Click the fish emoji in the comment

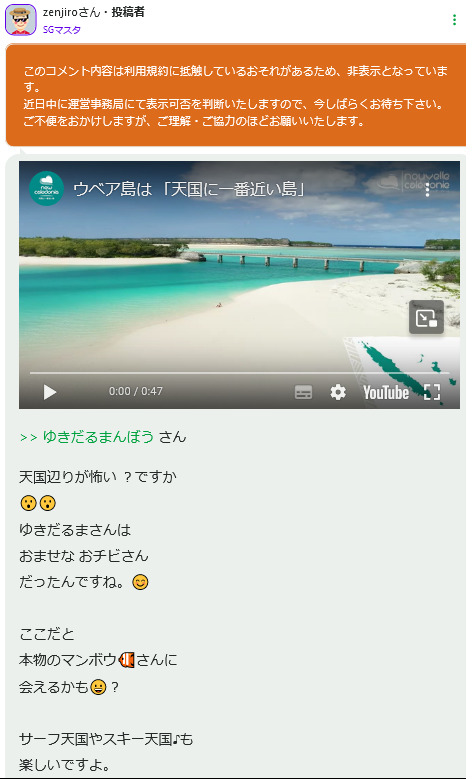tap(127, 660)
